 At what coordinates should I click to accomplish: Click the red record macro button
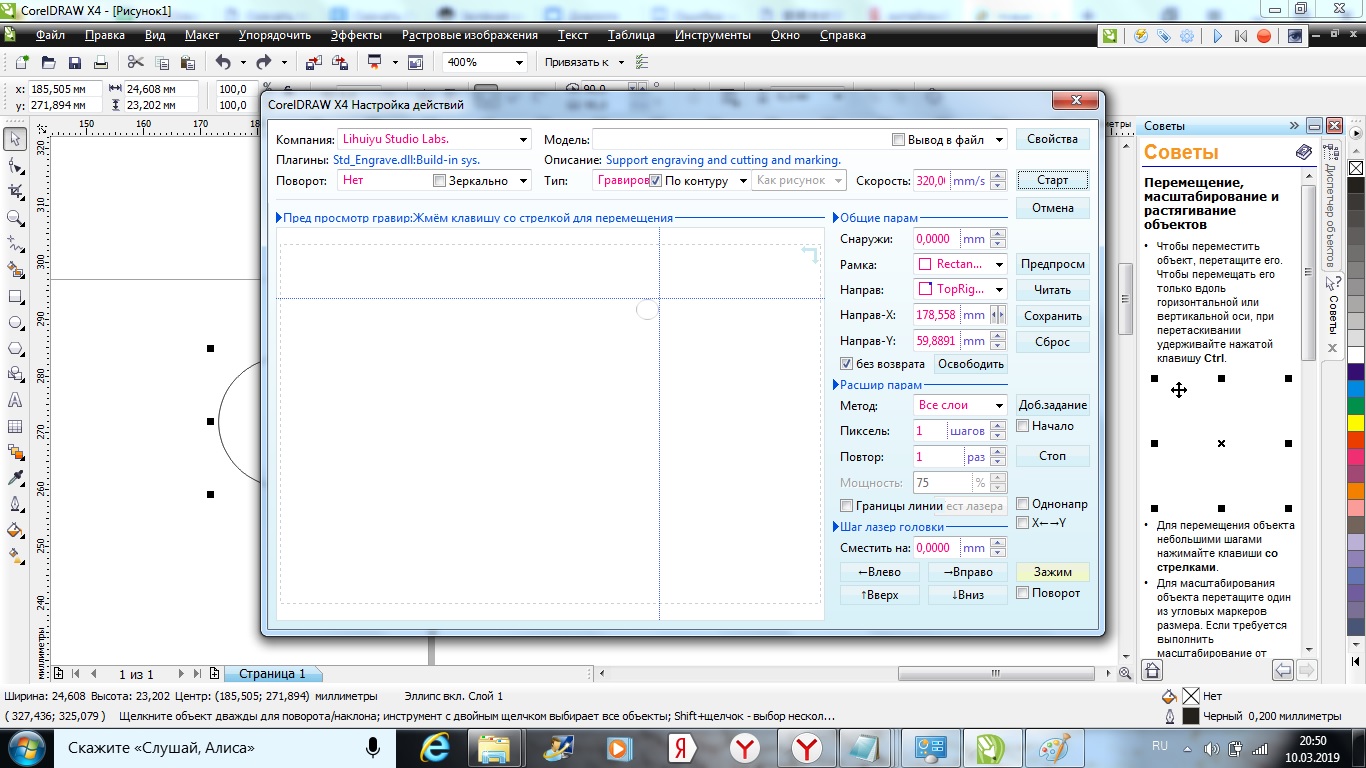coord(1264,36)
